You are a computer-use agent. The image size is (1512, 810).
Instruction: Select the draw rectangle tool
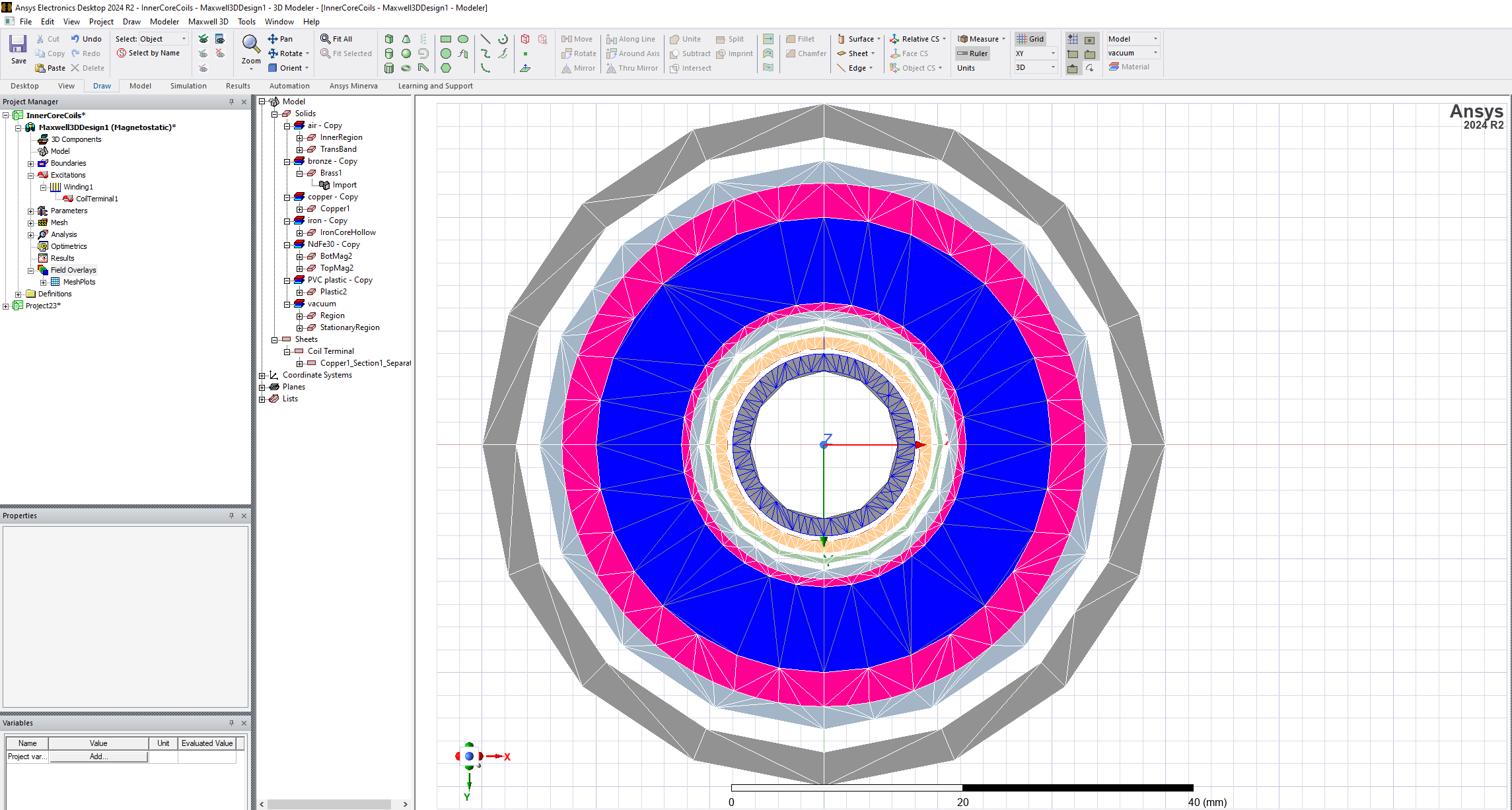pos(446,39)
